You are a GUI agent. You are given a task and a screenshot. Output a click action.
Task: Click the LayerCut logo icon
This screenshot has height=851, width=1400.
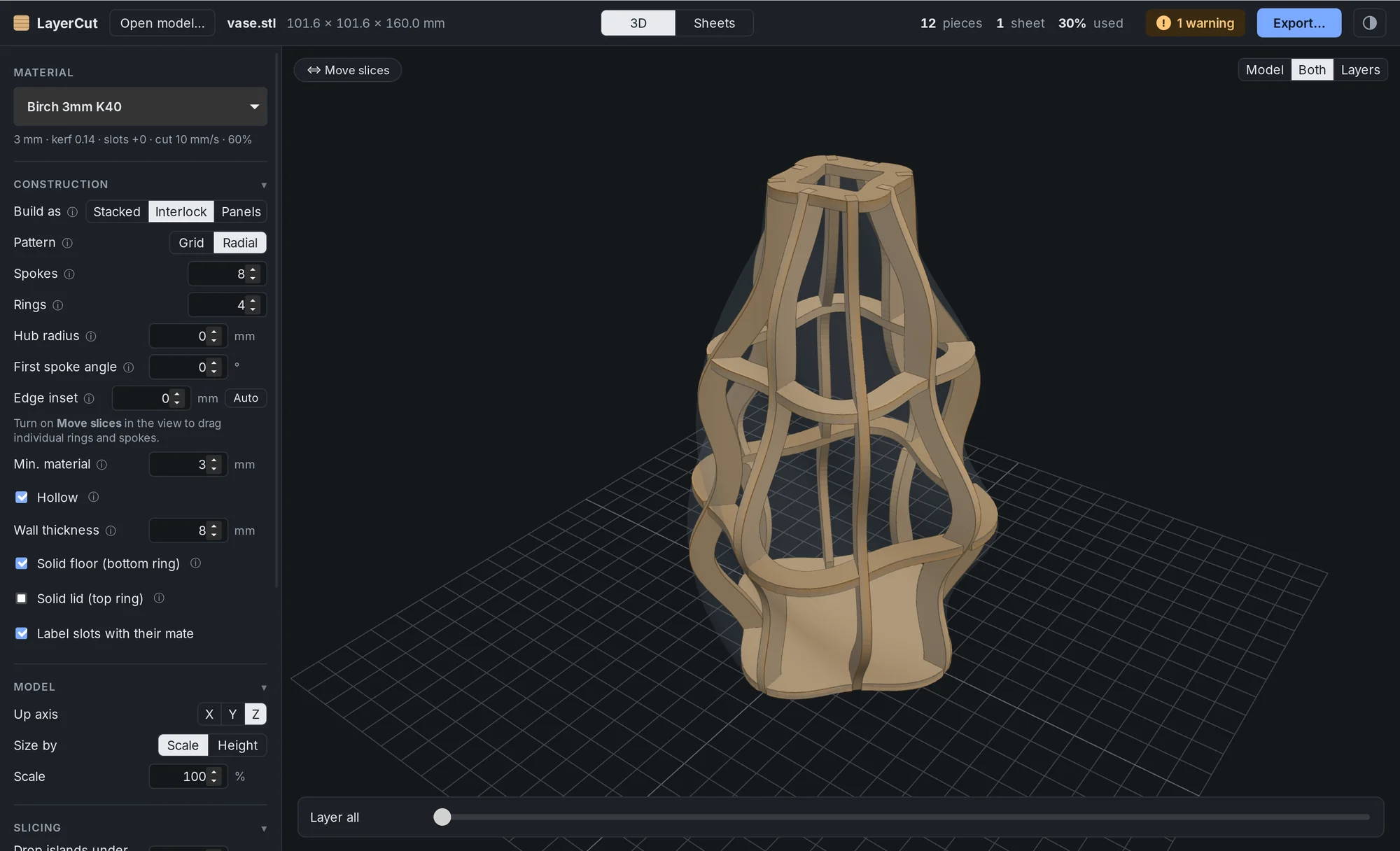coord(22,23)
